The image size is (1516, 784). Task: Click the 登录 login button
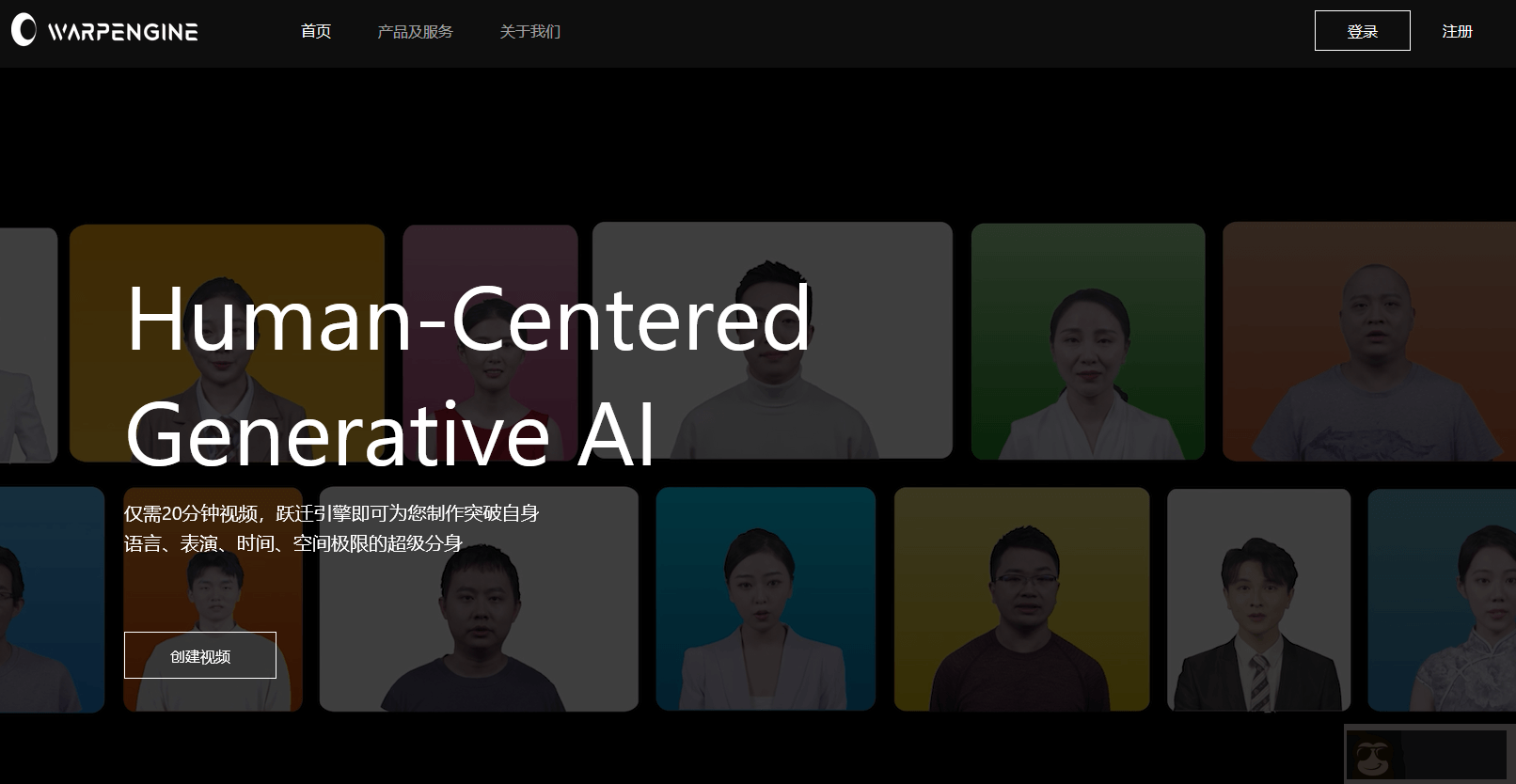[1362, 31]
